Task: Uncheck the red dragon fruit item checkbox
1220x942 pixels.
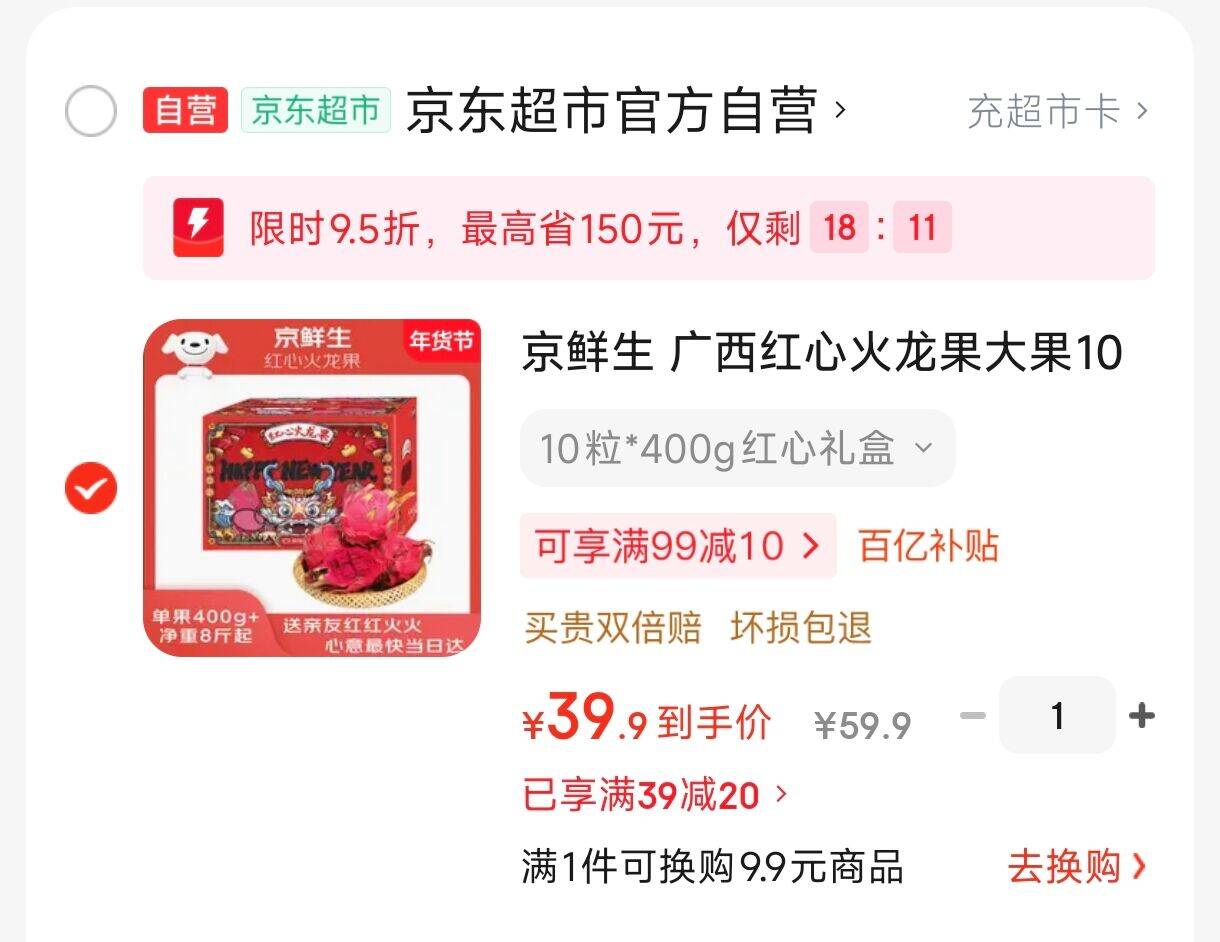Action: click(91, 488)
